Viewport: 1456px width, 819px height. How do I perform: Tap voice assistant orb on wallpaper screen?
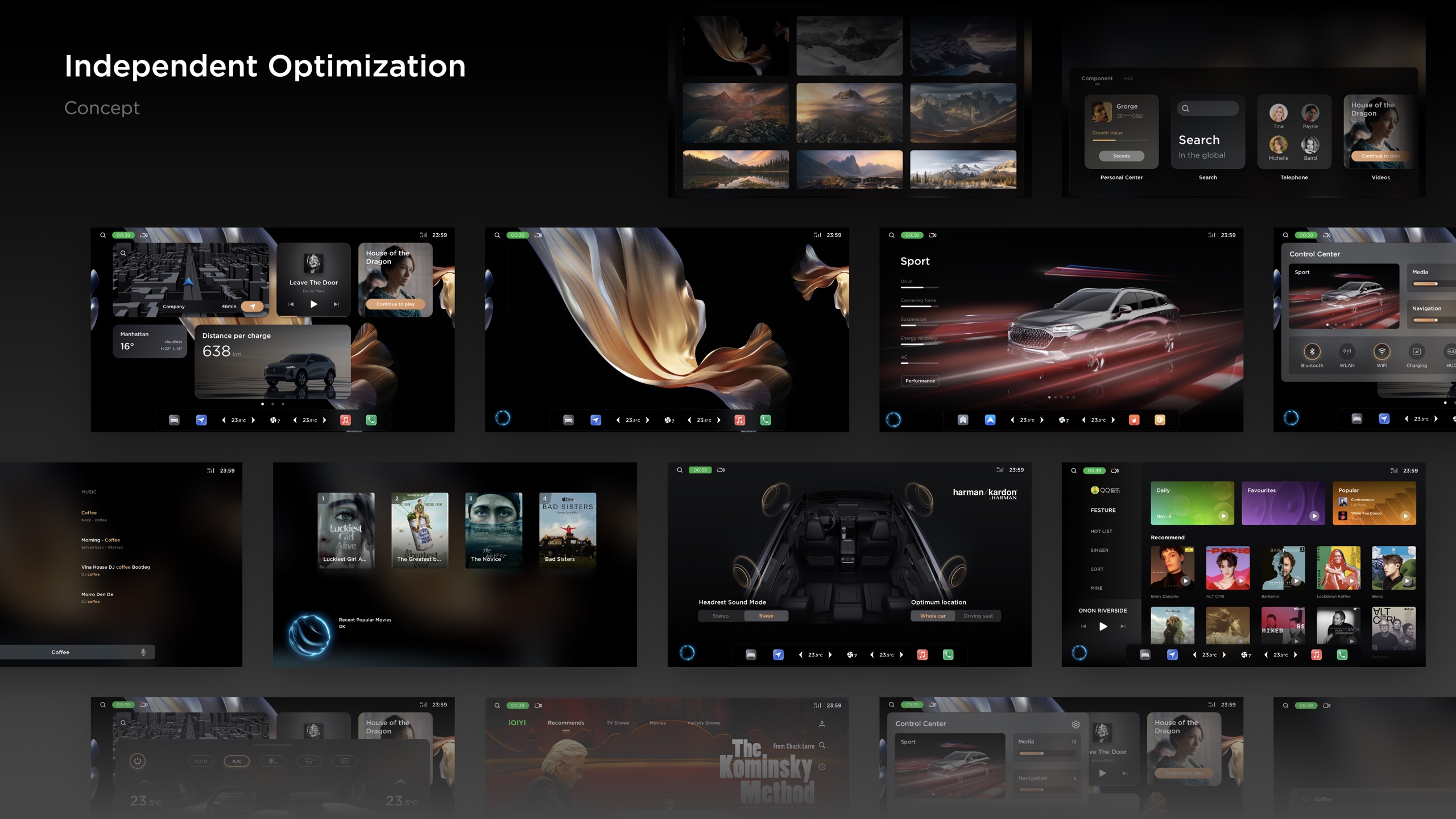(x=503, y=418)
